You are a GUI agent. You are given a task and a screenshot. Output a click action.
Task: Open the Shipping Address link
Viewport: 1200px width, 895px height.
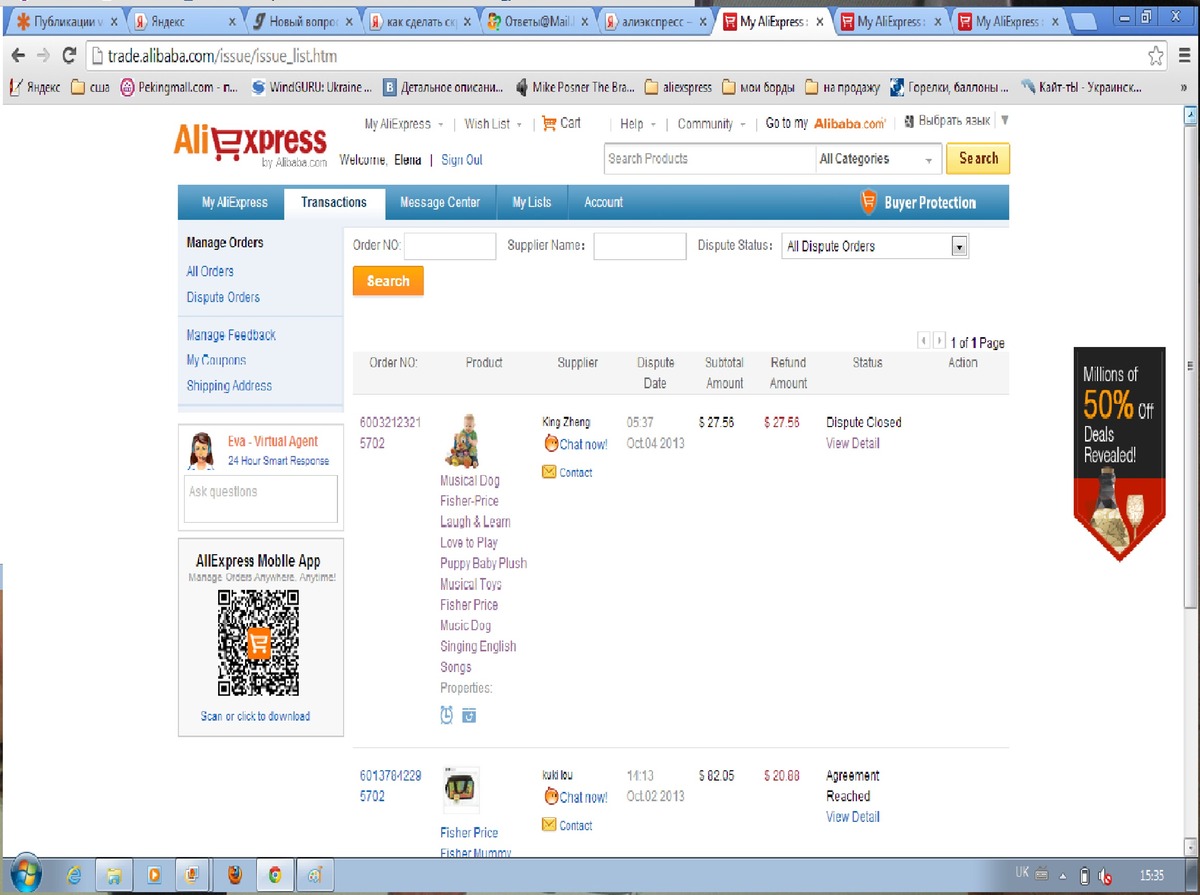click(229, 385)
